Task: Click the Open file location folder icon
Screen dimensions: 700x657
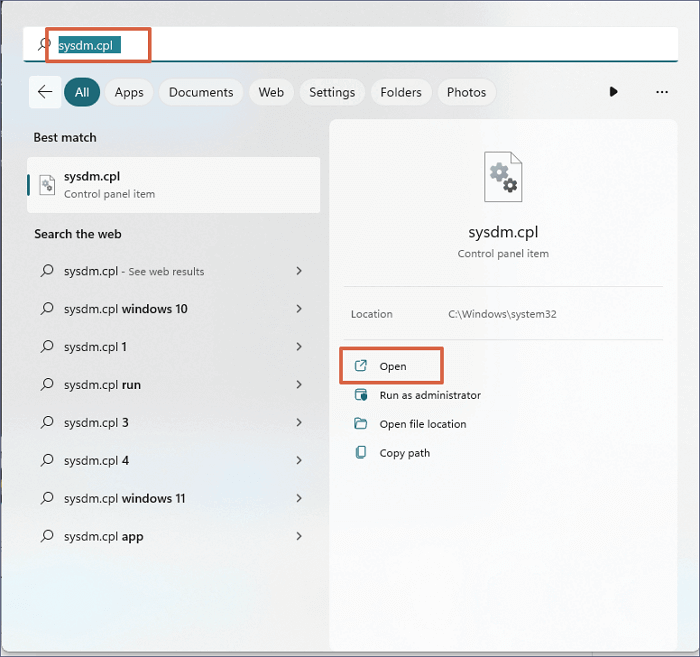Action: tap(360, 424)
